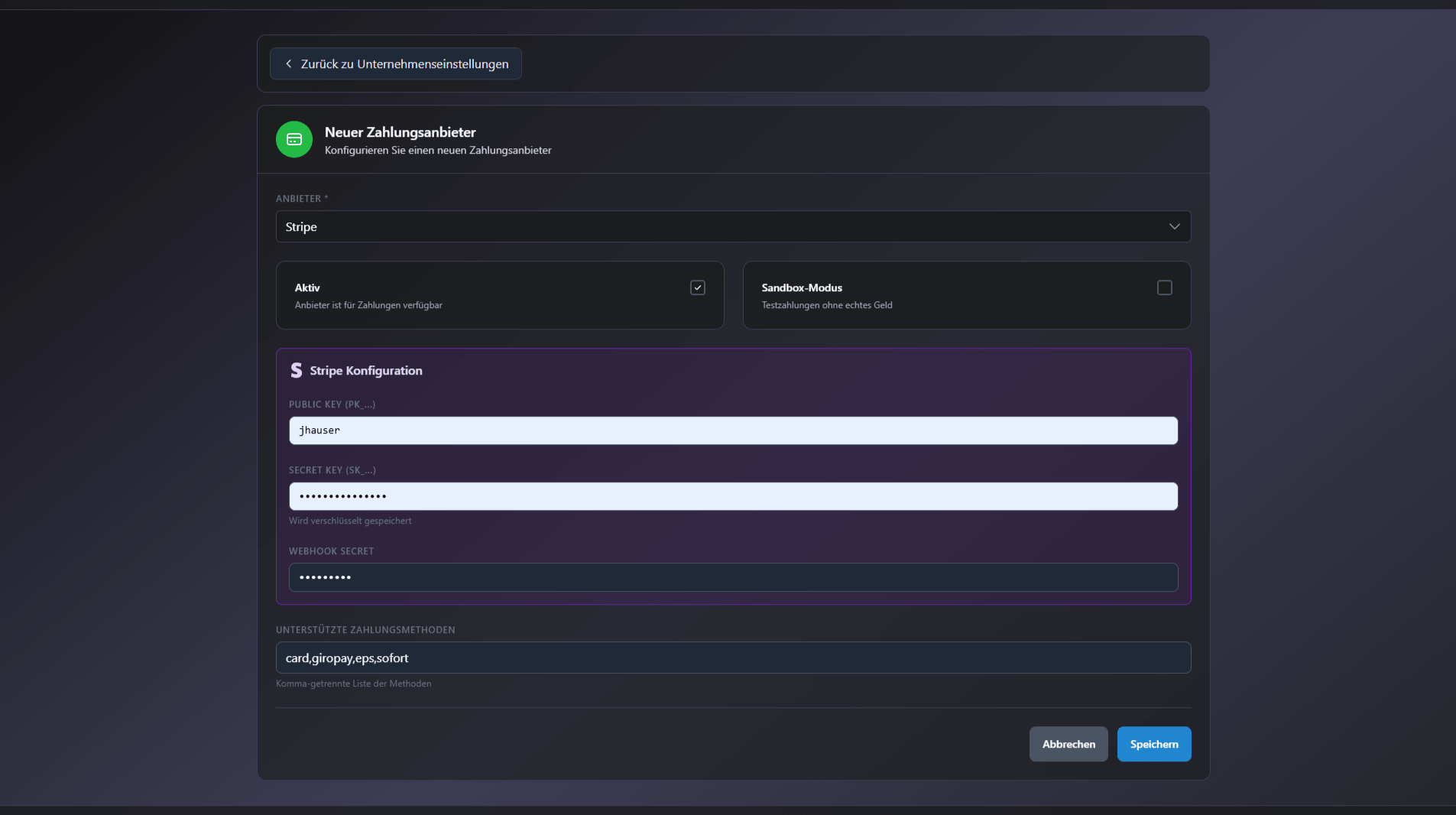Click the Neuer Zahlungsanbieter heading
Screen dimensions: 1456x815
(x=400, y=132)
